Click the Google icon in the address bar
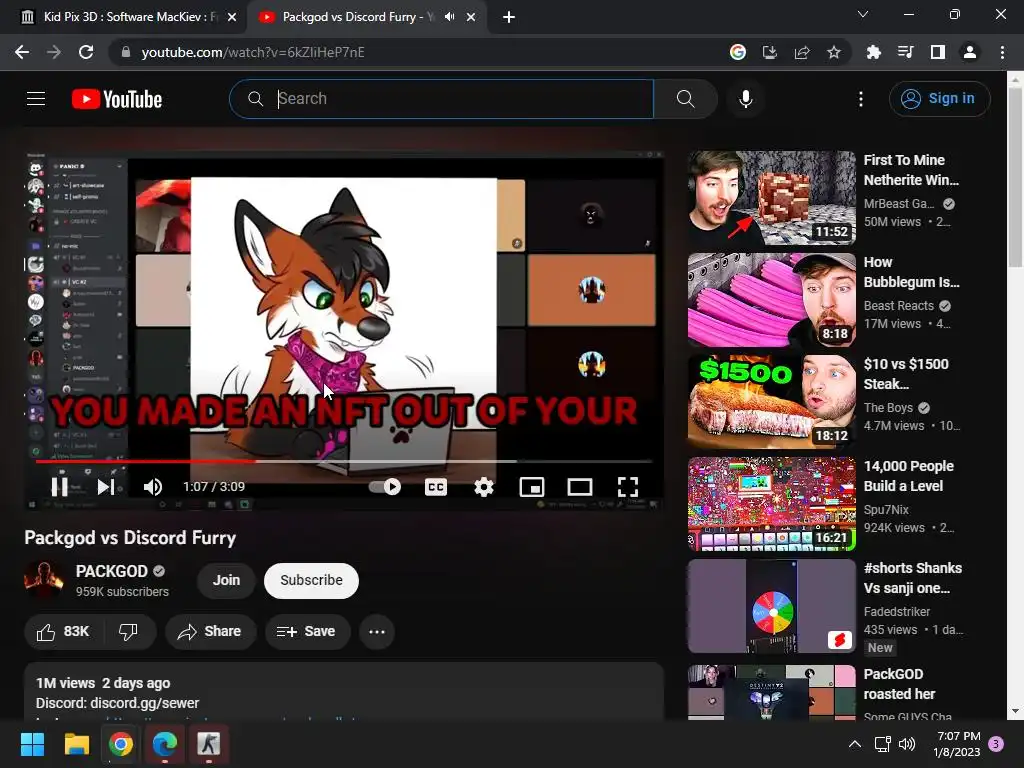This screenshot has width=1024, height=768. click(x=738, y=52)
